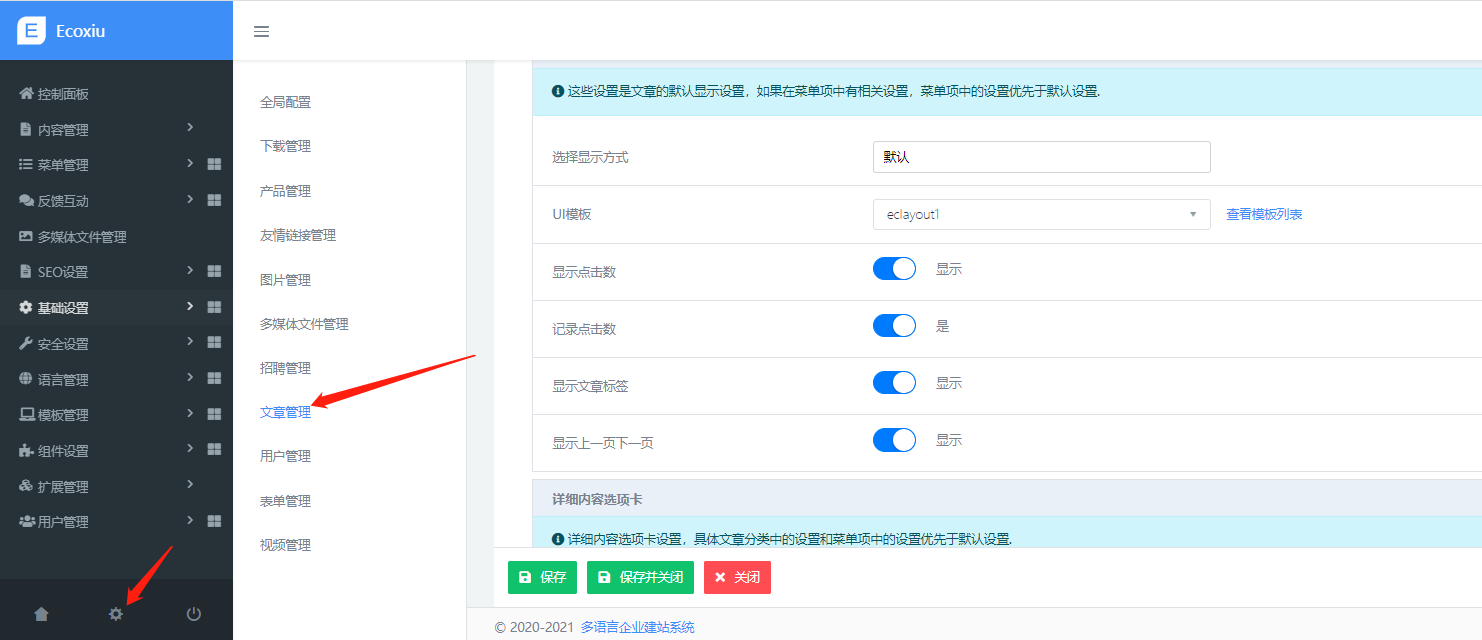Select 文章管理 in the settings list
The height and width of the screenshot is (640, 1482).
[x=285, y=412]
